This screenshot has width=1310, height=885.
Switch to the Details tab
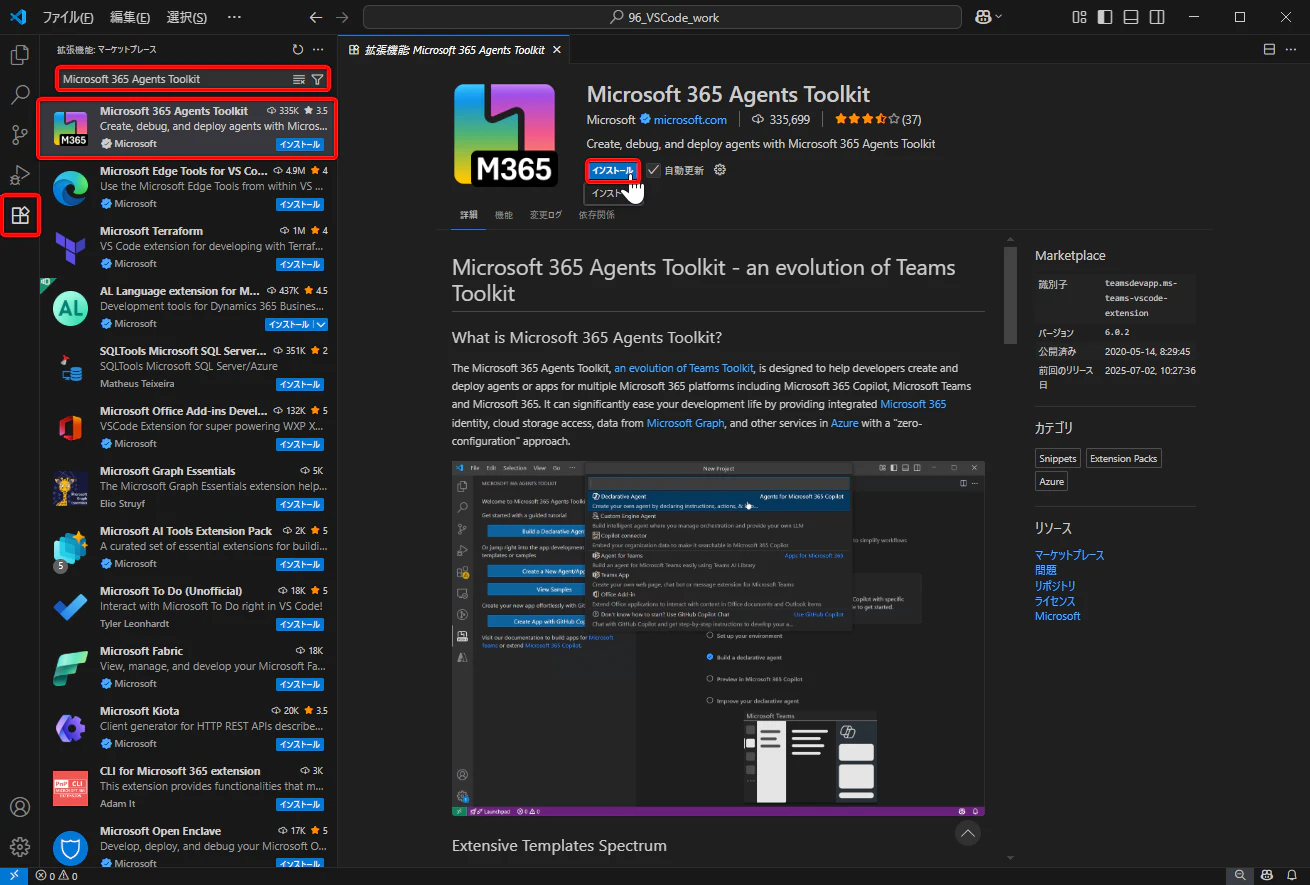[469, 215]
